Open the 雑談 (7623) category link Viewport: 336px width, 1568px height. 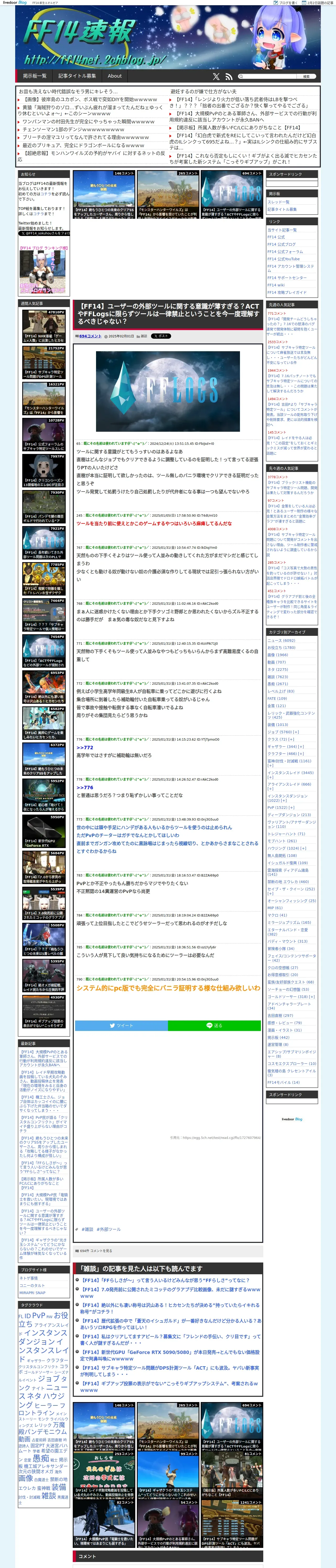click(277, 677)
